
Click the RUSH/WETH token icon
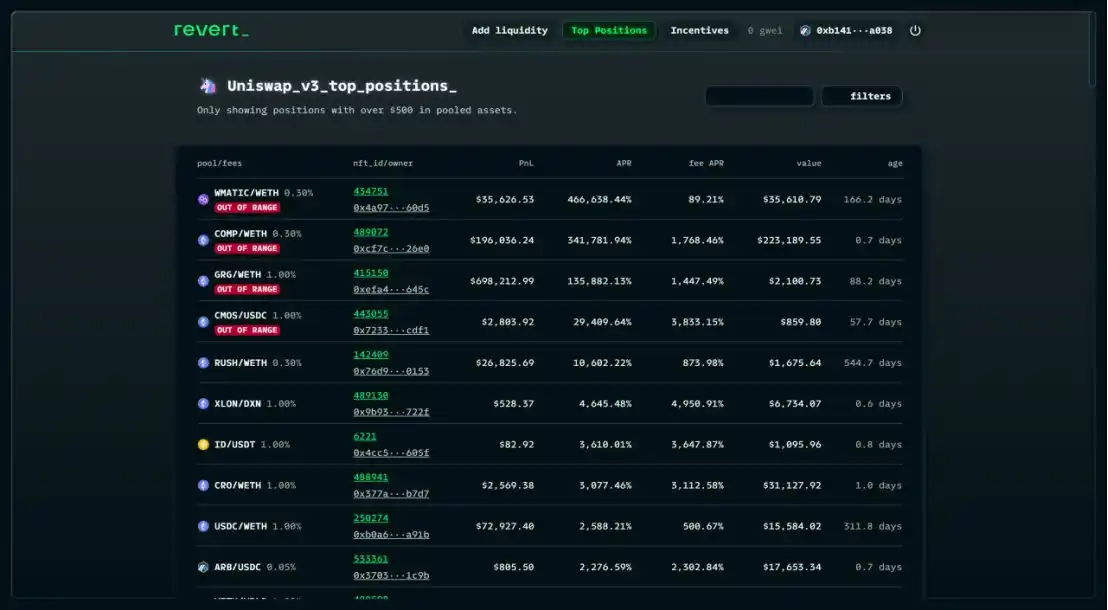click(x=204, y=363)
